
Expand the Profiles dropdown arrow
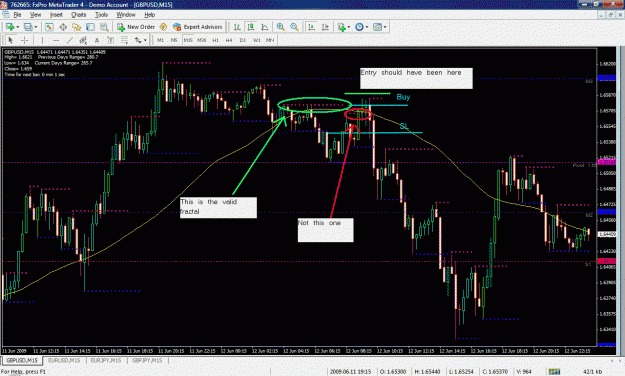pos(35,27)
